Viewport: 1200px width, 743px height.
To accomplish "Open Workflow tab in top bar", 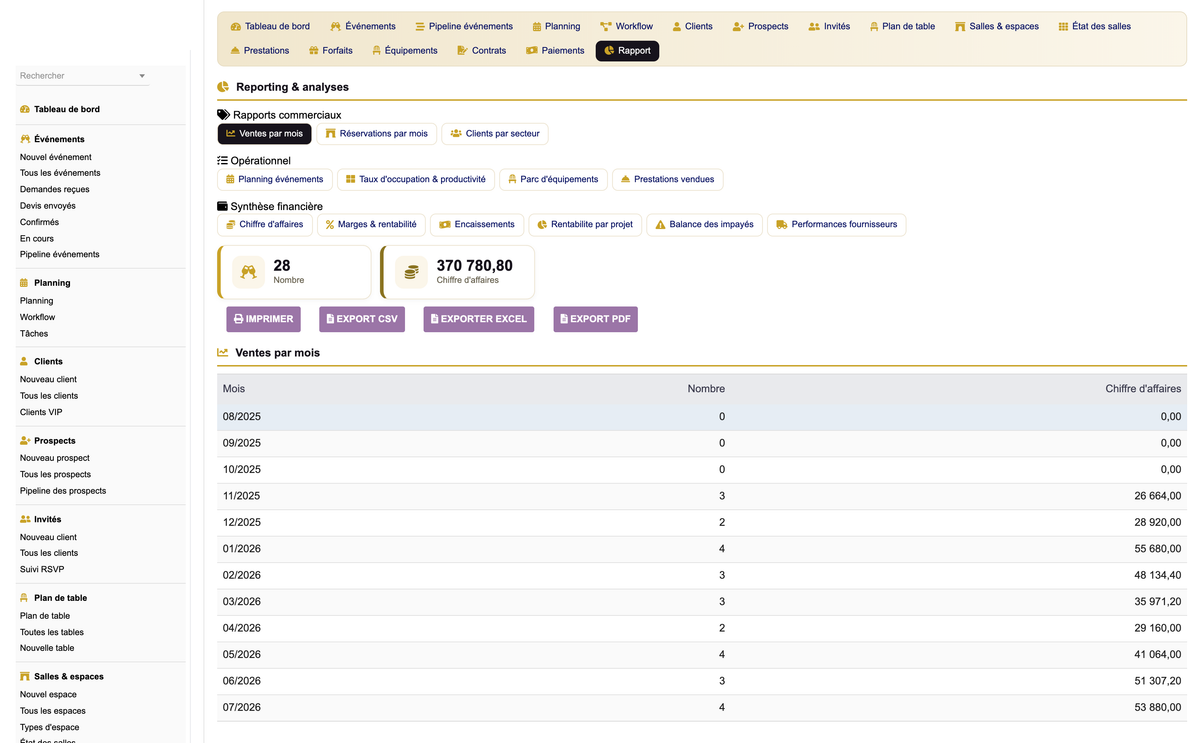I will pos(627,26).
